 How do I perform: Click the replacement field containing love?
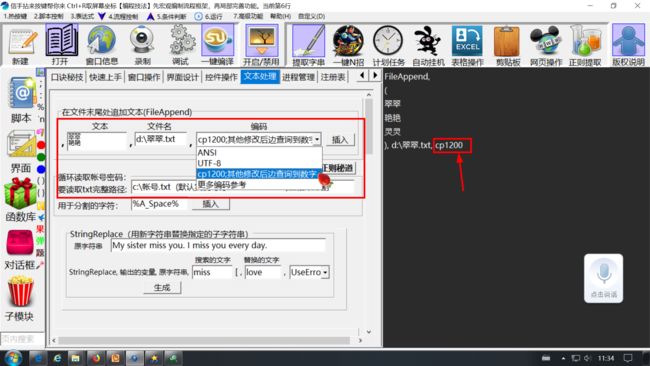[x=263, y=272]
